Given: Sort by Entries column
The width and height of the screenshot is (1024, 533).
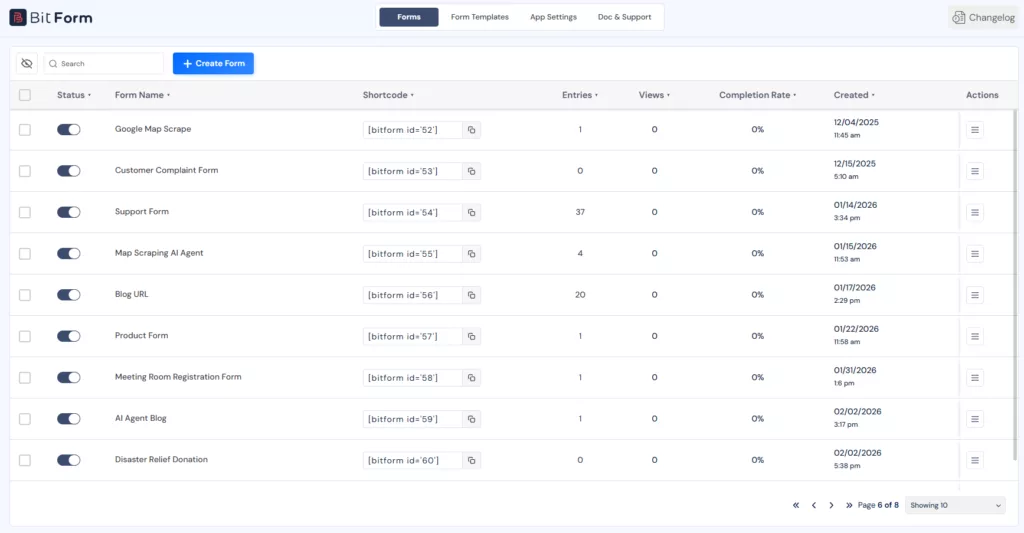Looking at the screenshot, I should 580,95.
